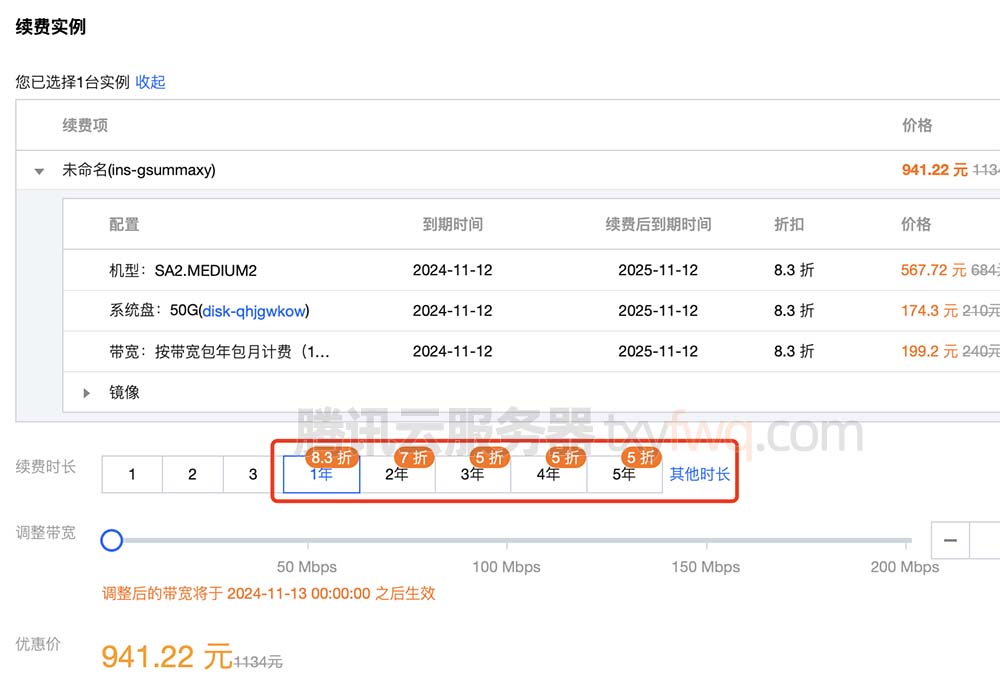Click 2025-11-12 renewed expiry in 机型 row
Viewport: 1000px width, 685px height.
[658, 270]
